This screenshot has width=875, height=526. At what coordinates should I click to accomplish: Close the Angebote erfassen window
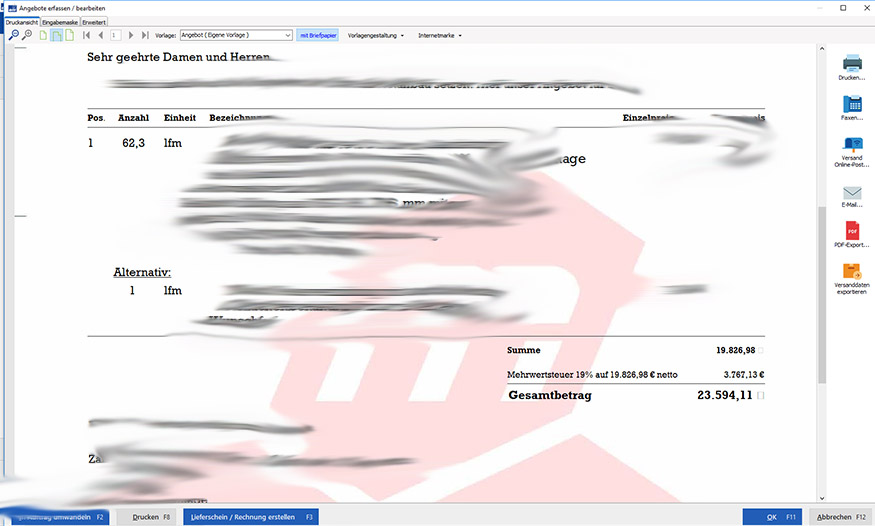[x=867, y=8]
